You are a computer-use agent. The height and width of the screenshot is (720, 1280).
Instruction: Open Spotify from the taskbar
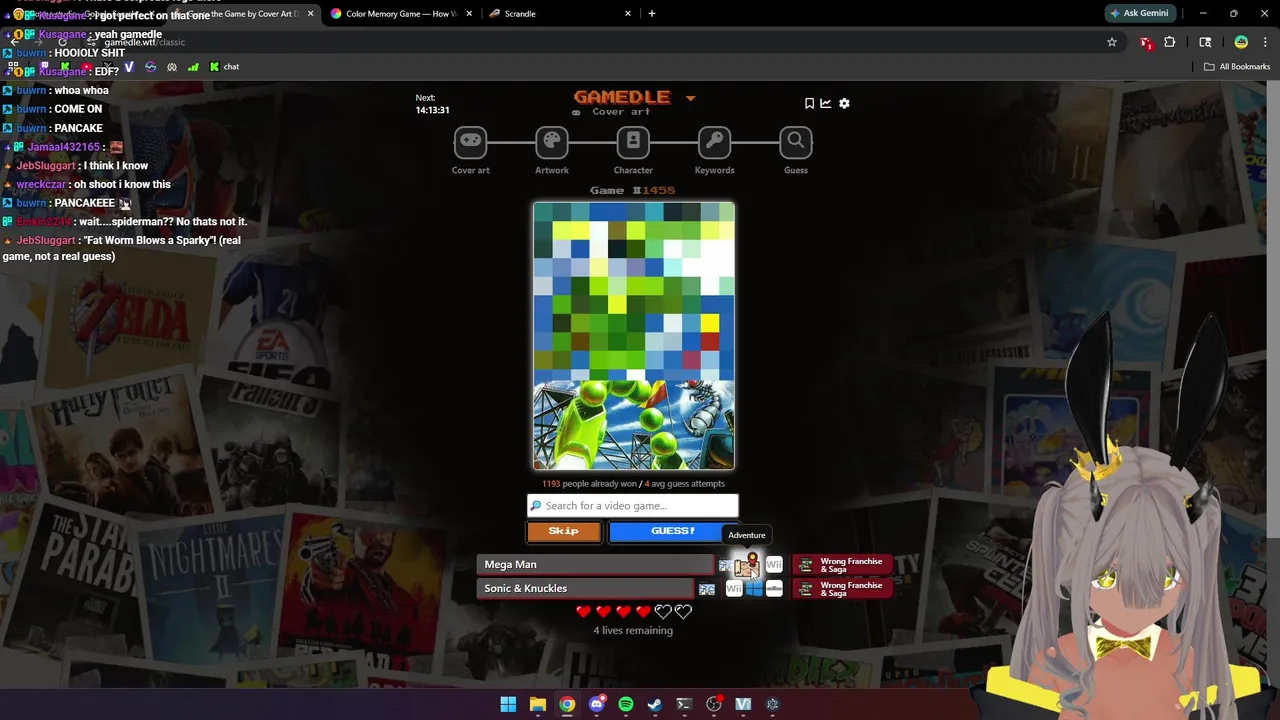point(626,704)
